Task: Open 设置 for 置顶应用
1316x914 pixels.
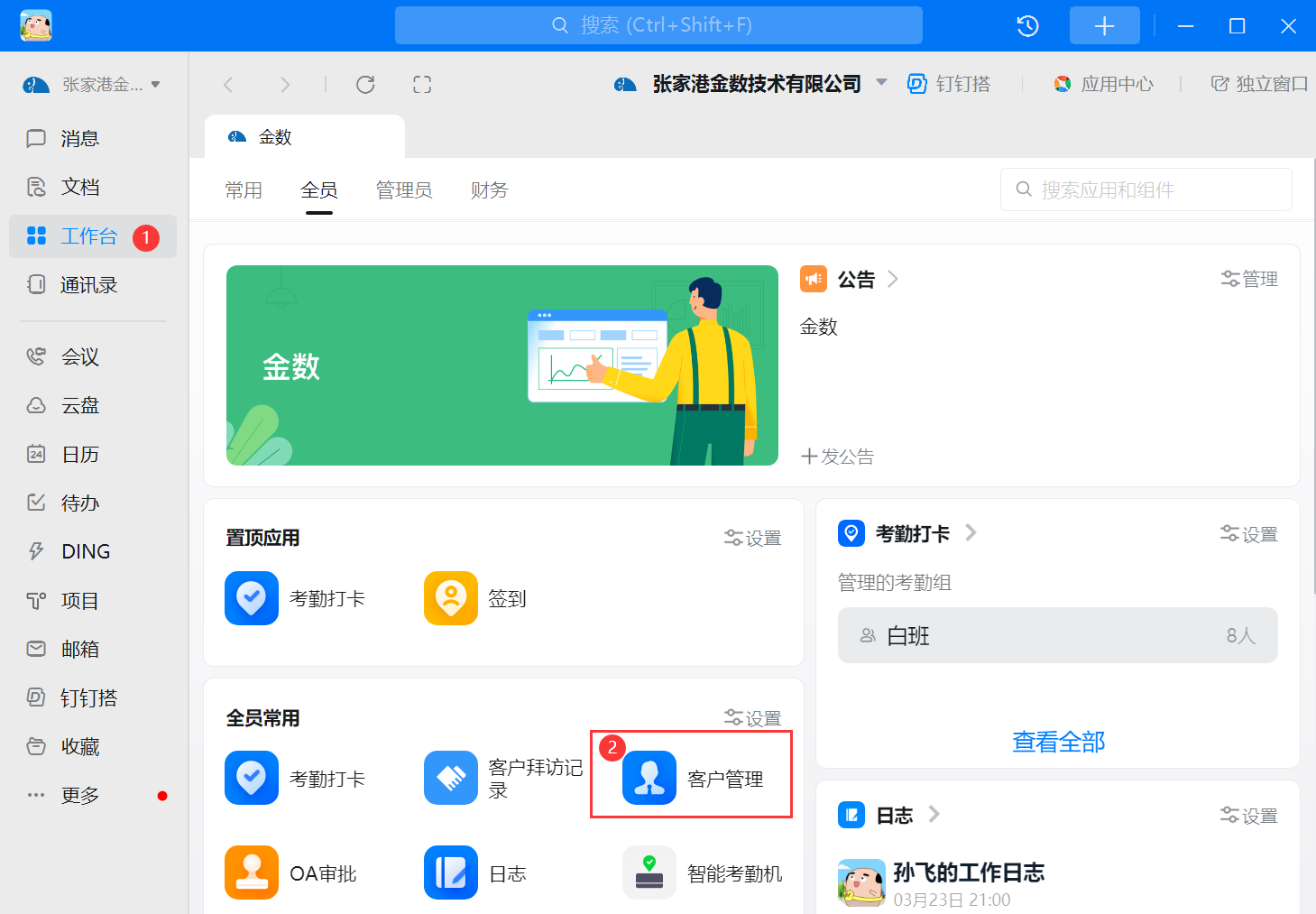Action: [x=753, y=538]
